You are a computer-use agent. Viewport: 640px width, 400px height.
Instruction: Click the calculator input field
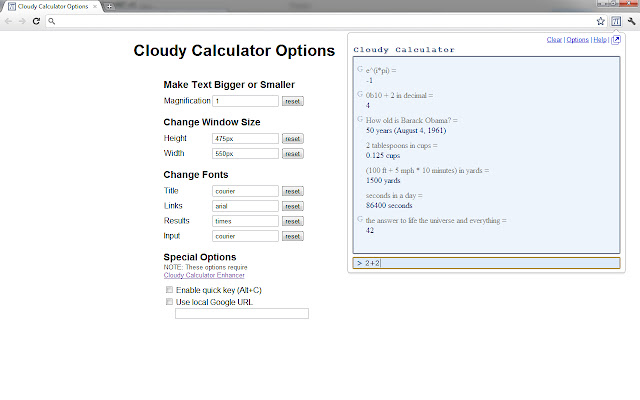490,263
